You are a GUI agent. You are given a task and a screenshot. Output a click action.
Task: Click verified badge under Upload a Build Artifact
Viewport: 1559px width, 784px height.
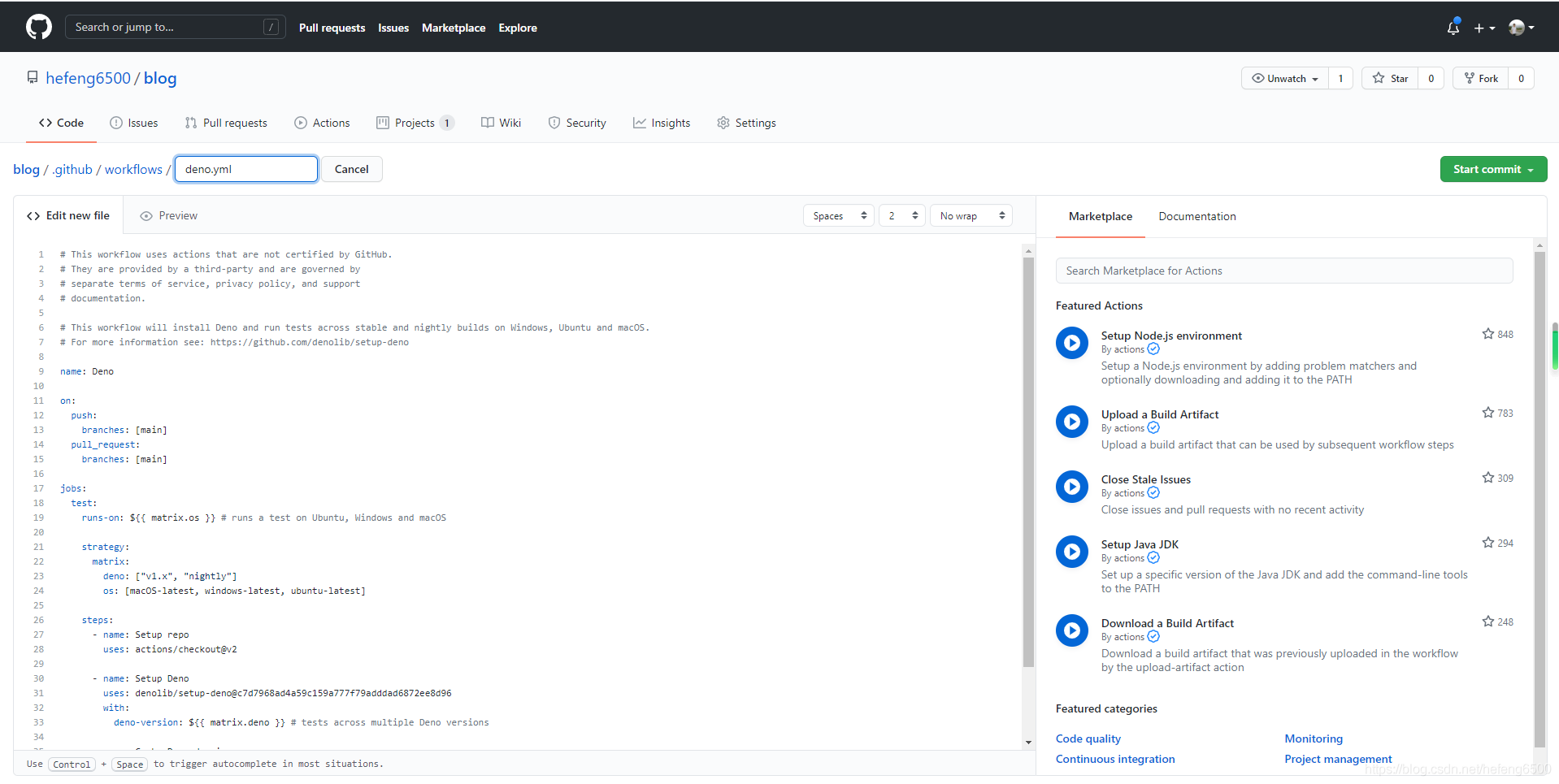click(x=1153, y=428)
